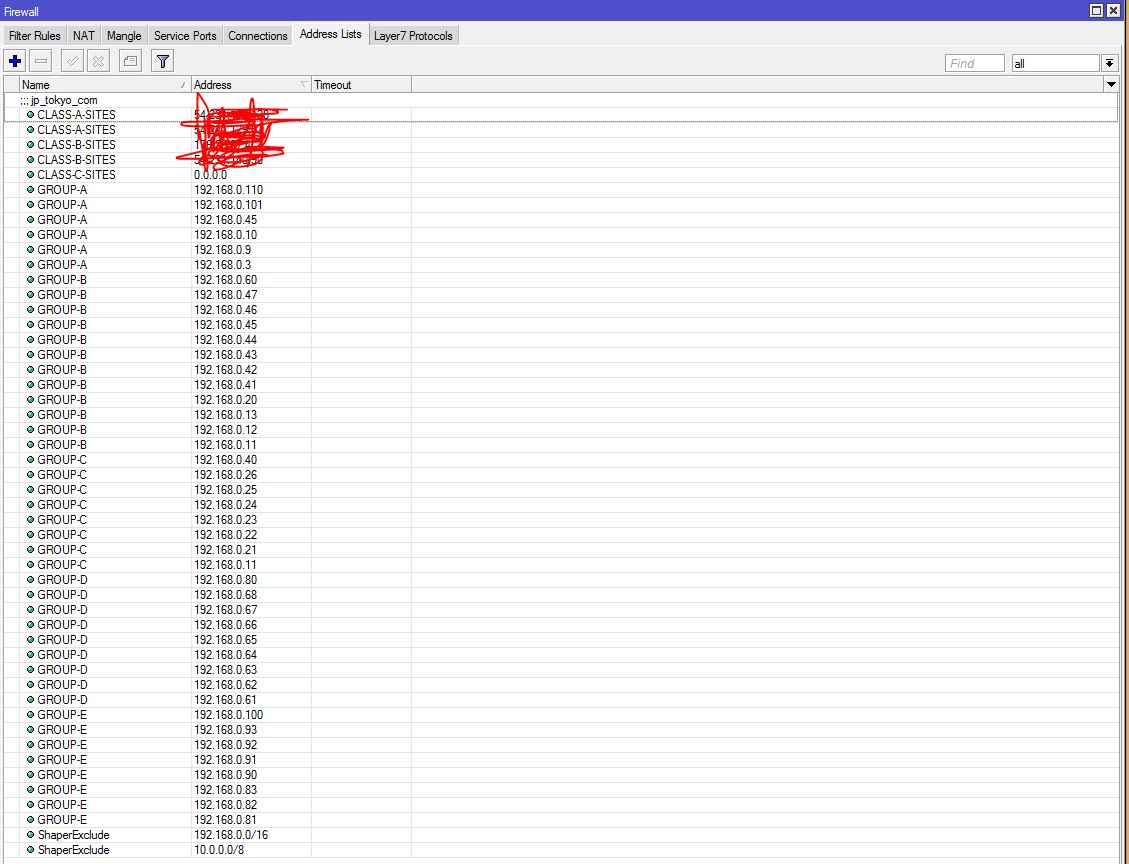Image resolution: width=1129 pixels, height=864 pixels.
Task: Click the Timeout column header
Action: tap(361, 85)
